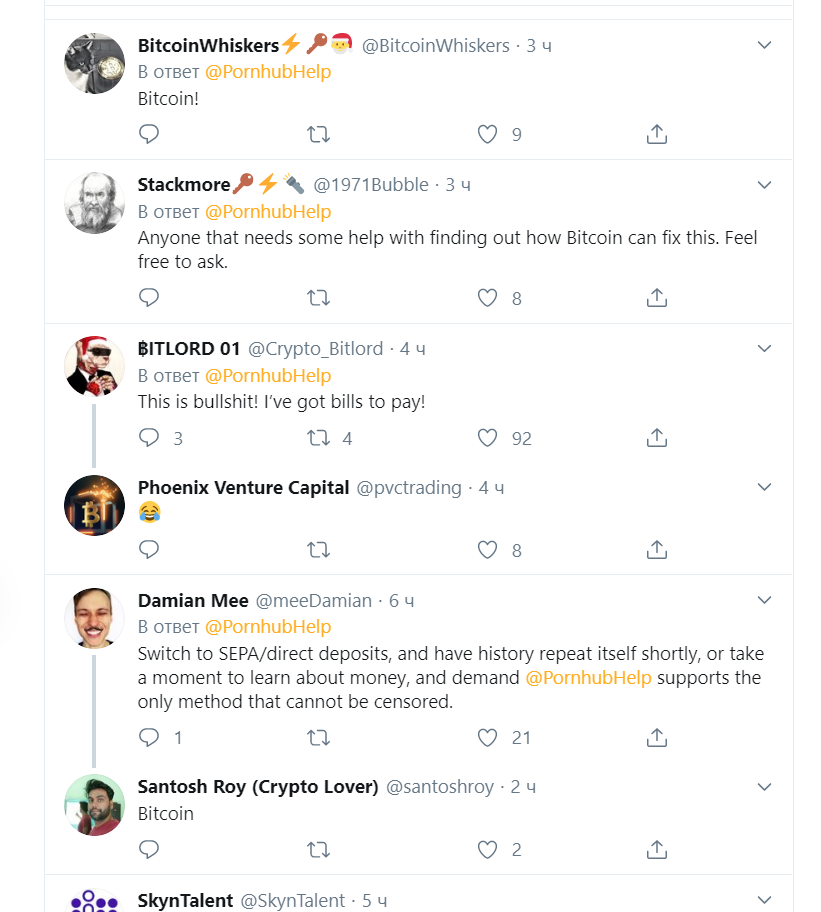Image resolution: width=821 pixels, height=912 pixels.
Task: Open Phoenix Venture Capital's profile name
Action: pos(243,488)
